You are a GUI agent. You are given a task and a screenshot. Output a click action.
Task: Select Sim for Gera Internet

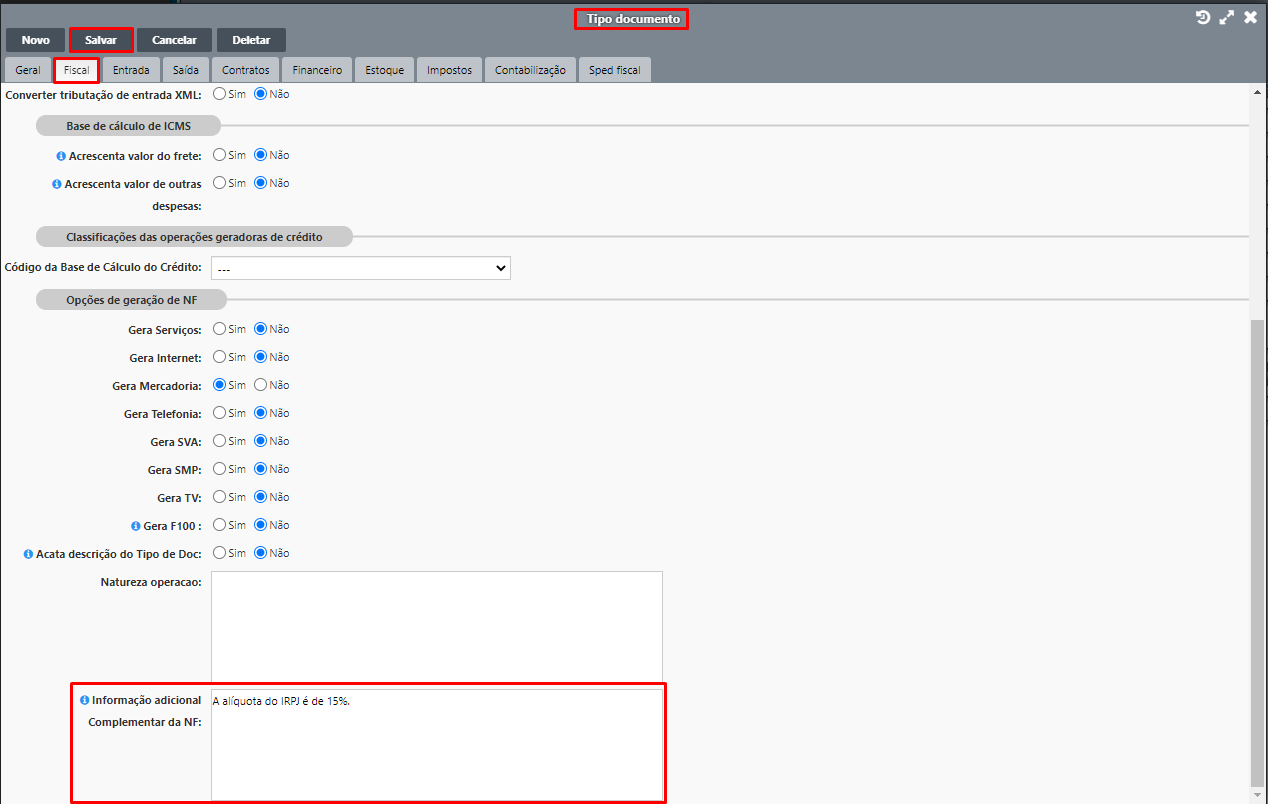(x=220, y=357)
